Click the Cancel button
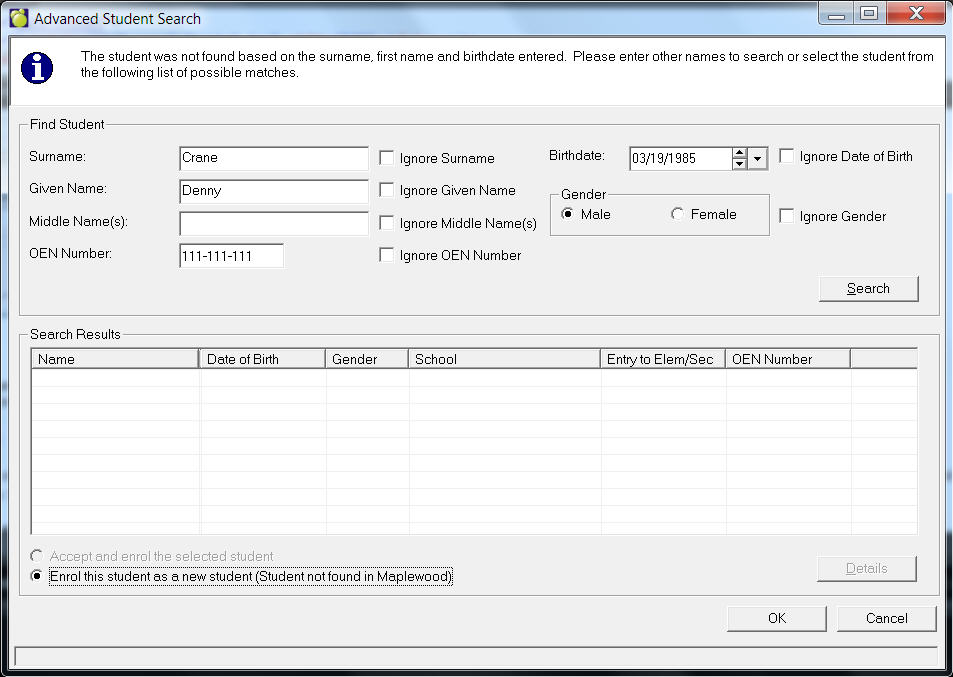This screenshot has height=677, width=953. coord(886,618)
